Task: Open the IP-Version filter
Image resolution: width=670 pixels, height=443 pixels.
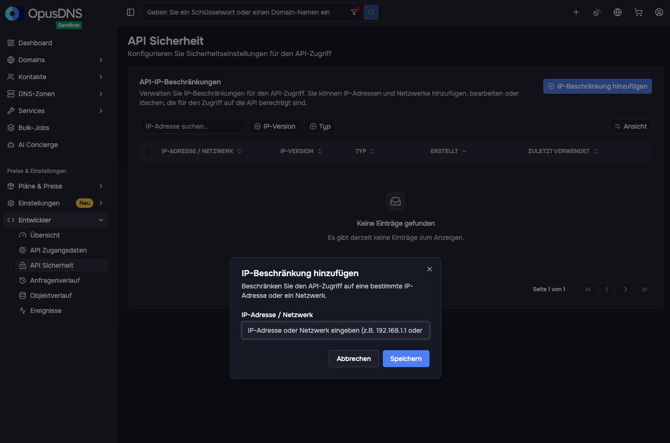Action: coord(275,126)
